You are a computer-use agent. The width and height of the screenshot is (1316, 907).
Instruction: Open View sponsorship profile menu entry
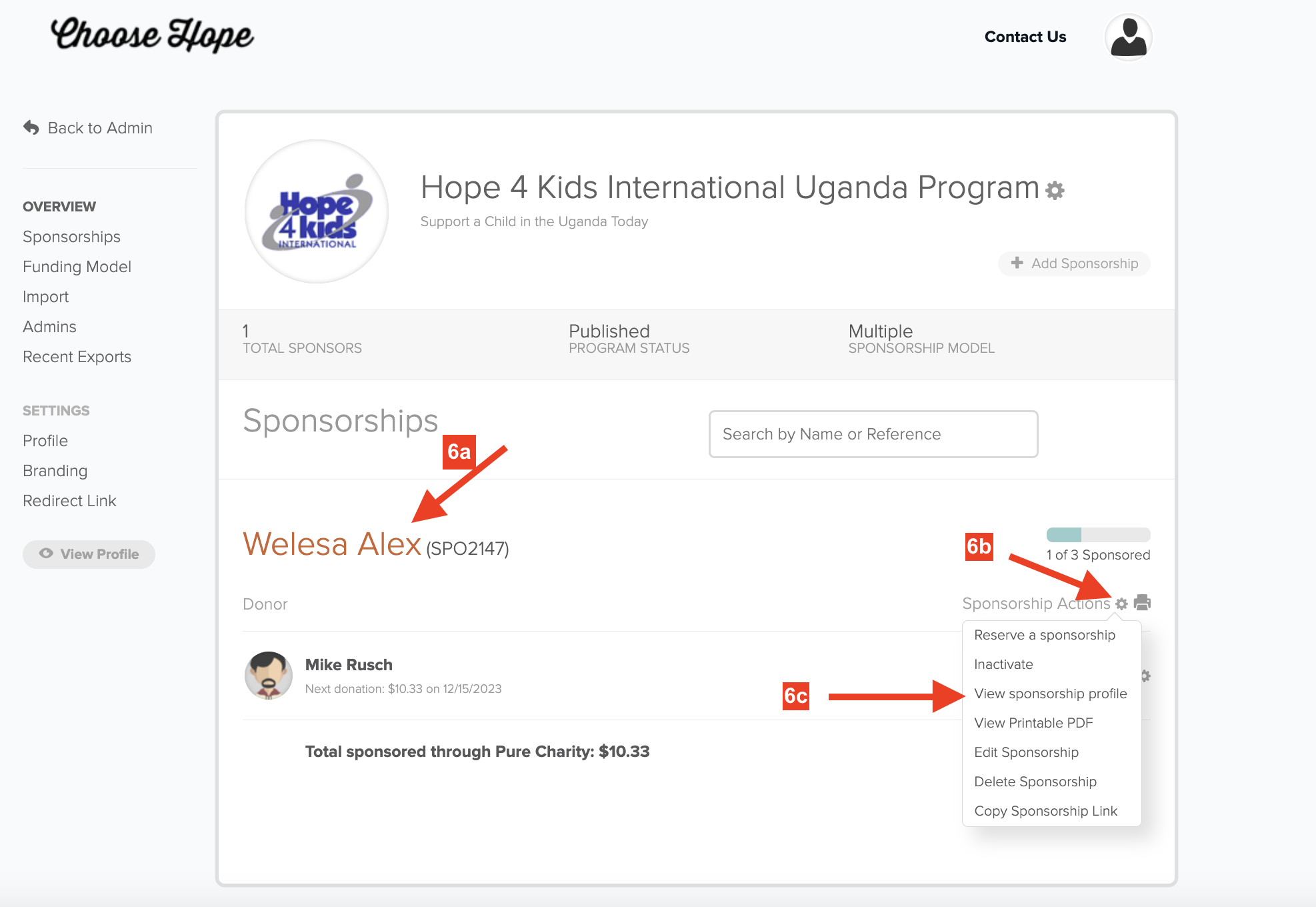click(x=1050, y=694)
